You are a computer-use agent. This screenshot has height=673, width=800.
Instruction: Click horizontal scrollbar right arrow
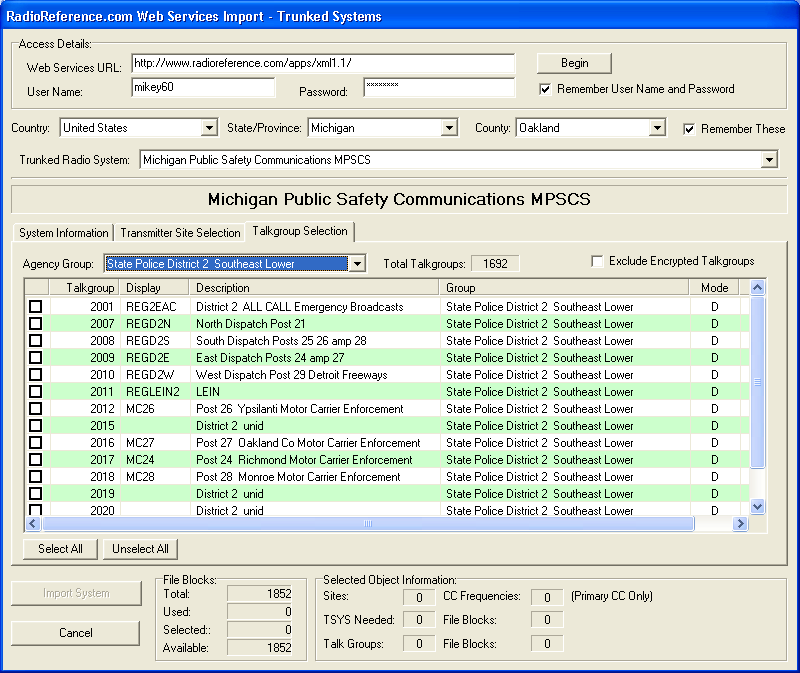[x=740, y=523]
